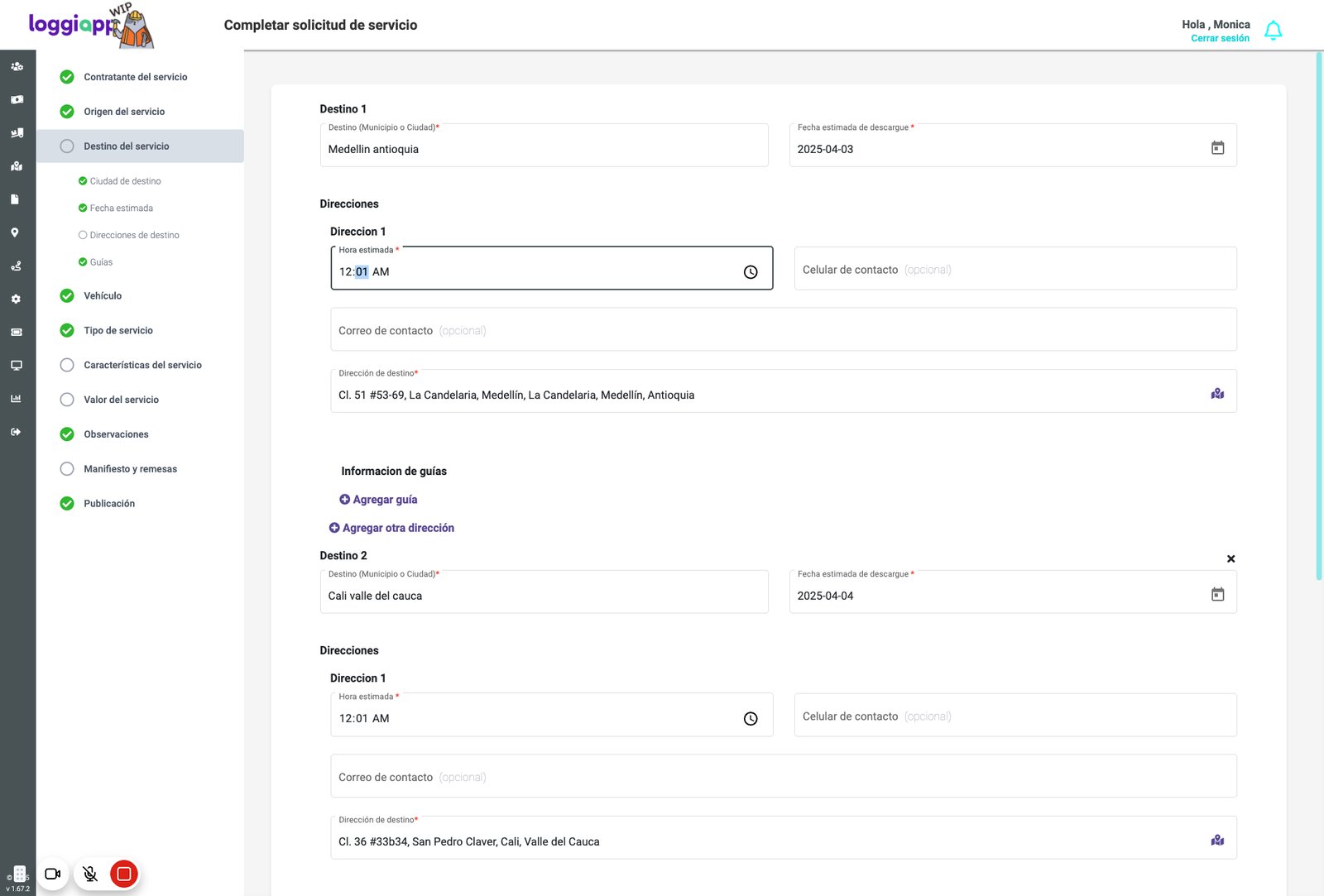The height and width of the screenshot is (896, 1324).
Task: Open the document file sidebar icon
Action: [15, 199]
